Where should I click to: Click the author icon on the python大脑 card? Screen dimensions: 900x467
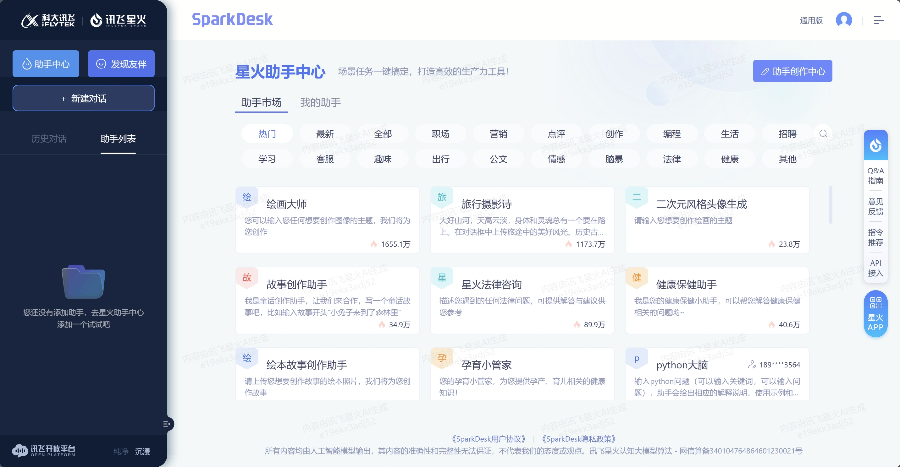point(751,364)
